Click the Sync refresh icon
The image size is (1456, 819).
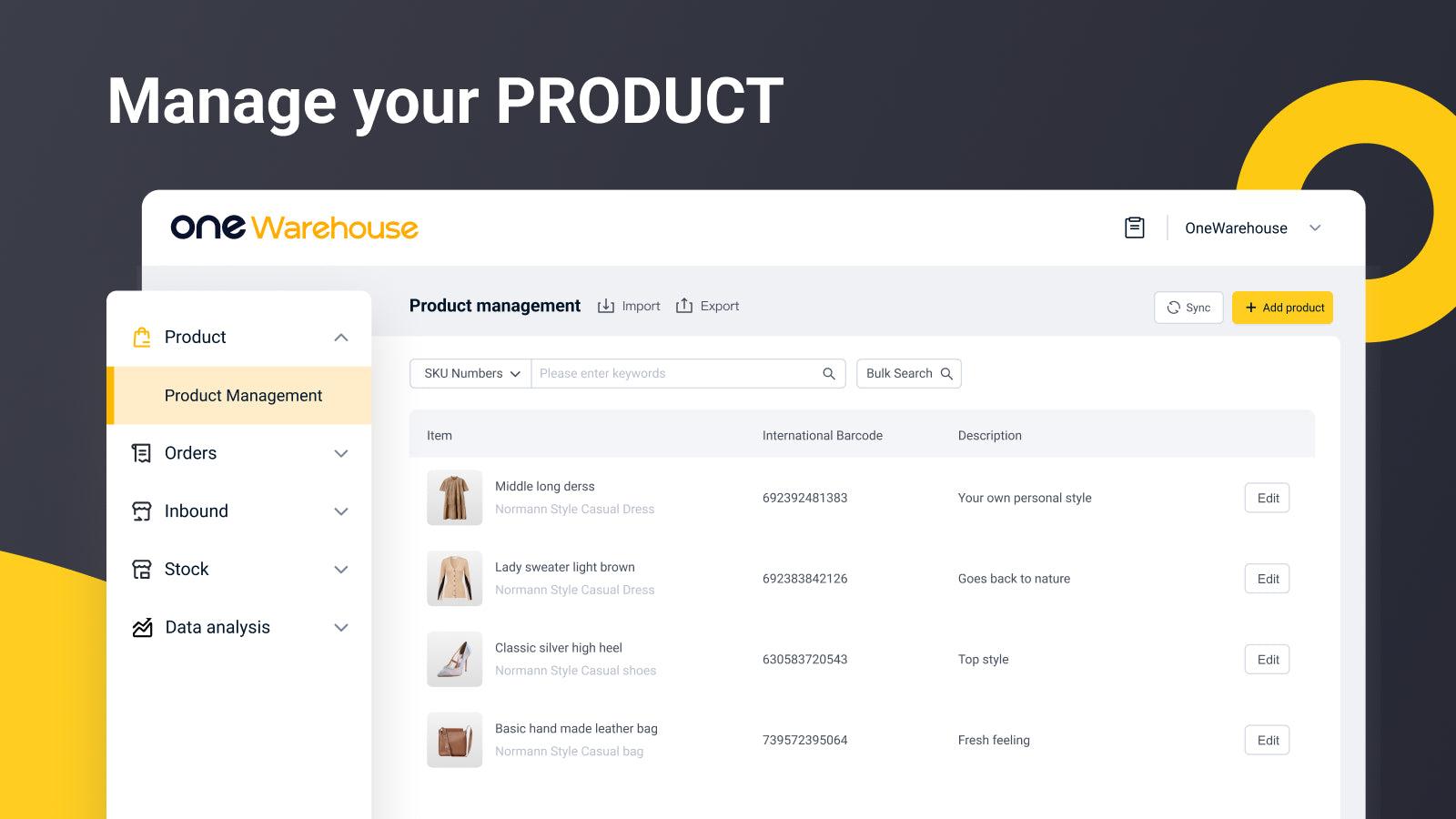1172,308
